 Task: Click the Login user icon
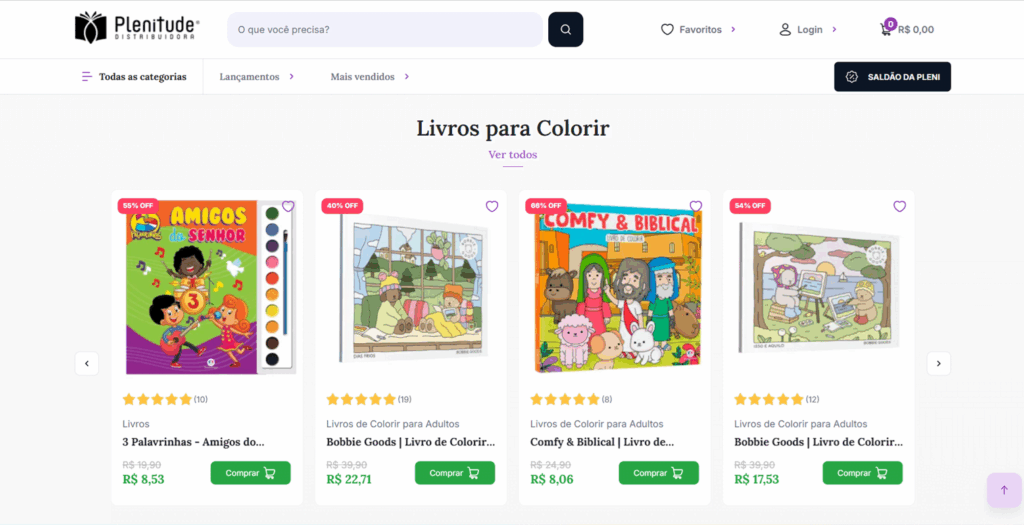785,30
